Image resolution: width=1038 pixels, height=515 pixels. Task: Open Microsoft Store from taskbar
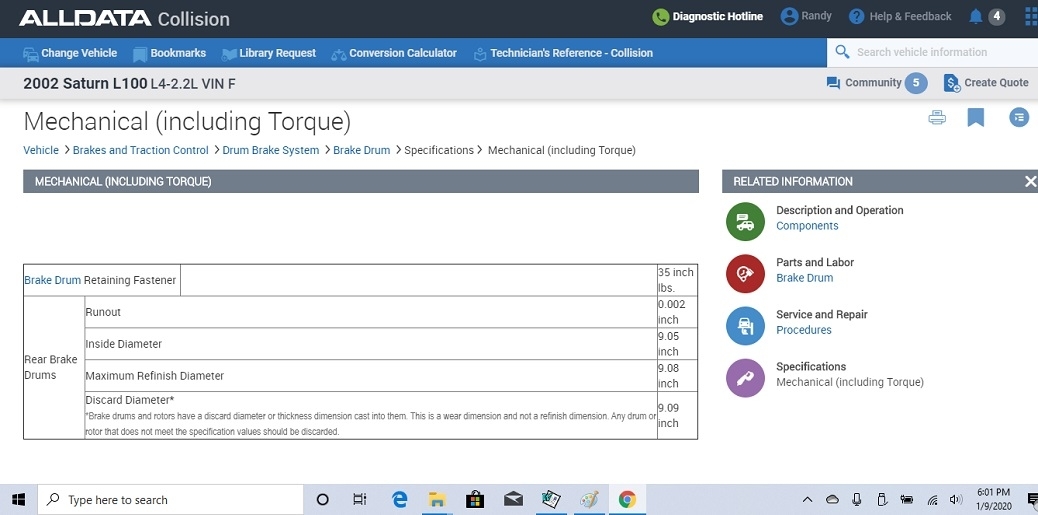(x=475, y=500)
